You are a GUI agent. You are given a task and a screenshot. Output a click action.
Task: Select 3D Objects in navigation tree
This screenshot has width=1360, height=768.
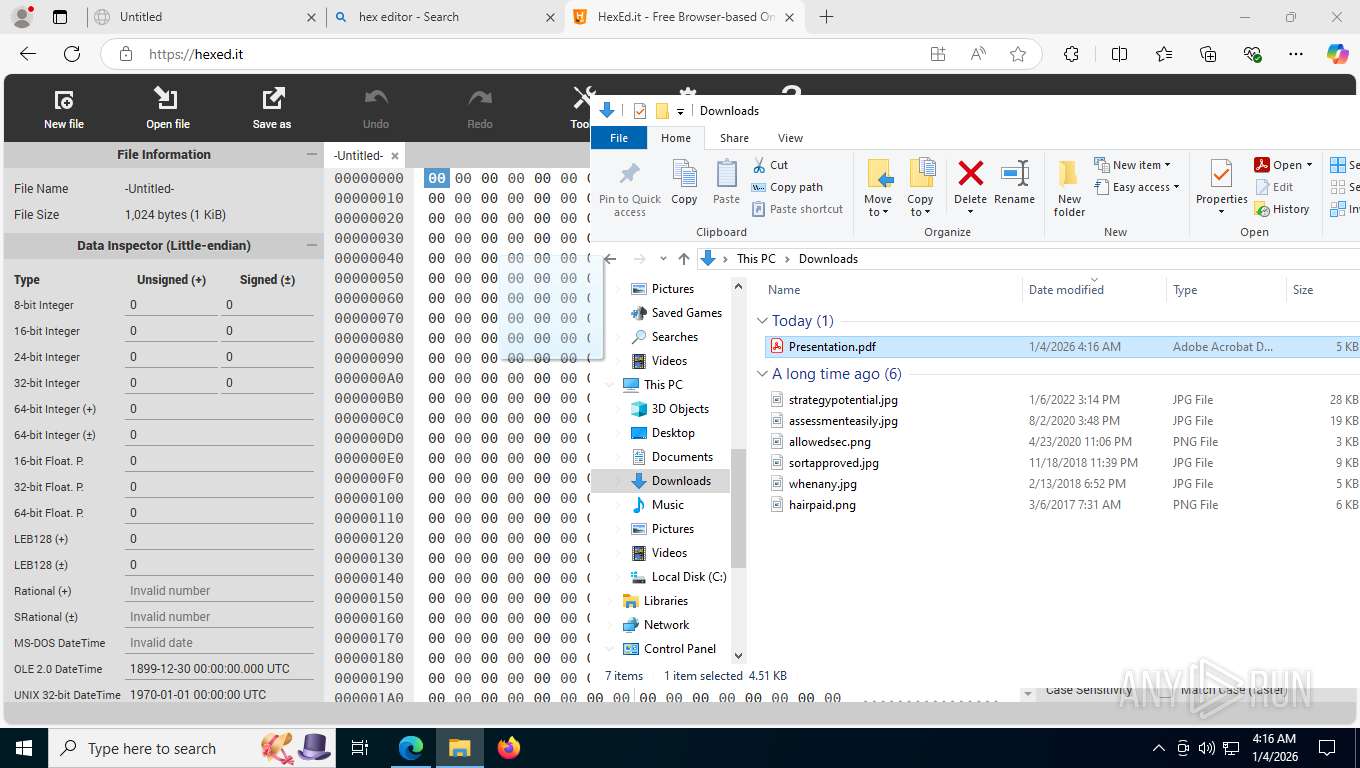680,409
